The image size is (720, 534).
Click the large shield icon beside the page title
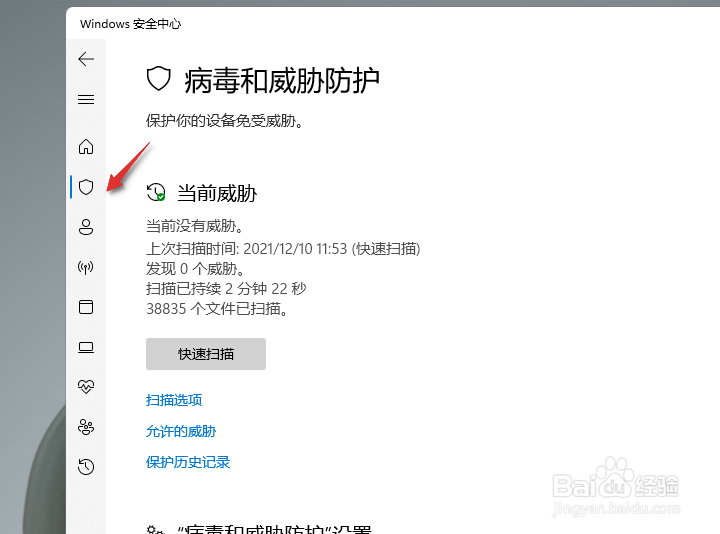(x=158, y=79)
